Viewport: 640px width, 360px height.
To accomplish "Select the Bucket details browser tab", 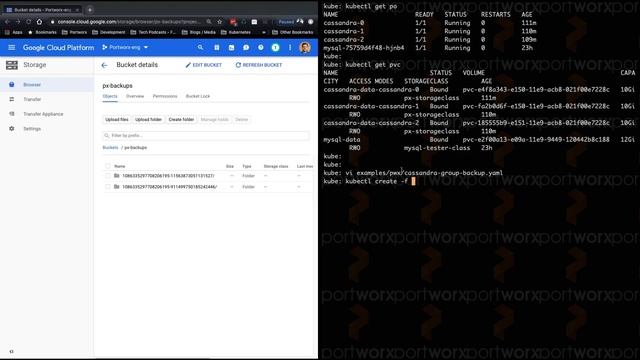I will pyautogui.click(x=42, y=9).
